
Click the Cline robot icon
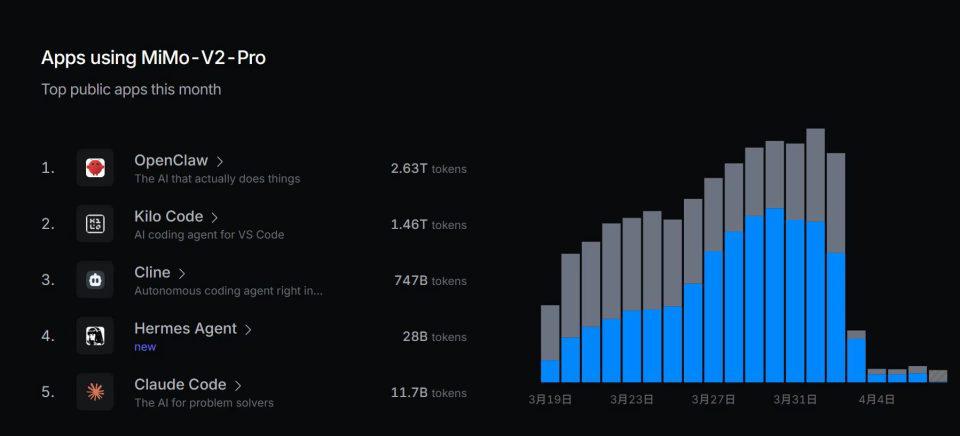[x=95, y=280]
